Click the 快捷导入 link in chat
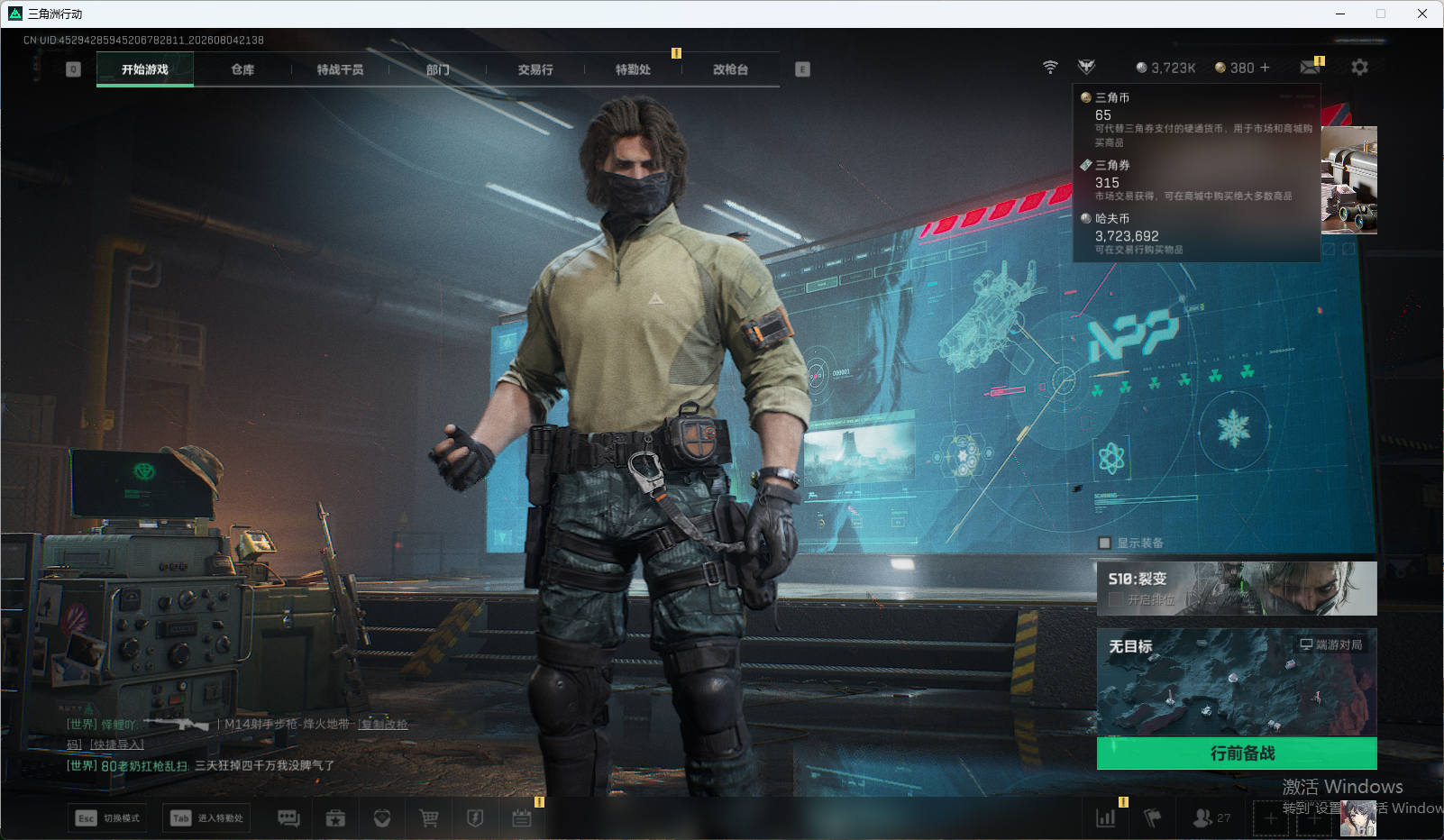The image size is (1444, 840). [117, 744]
